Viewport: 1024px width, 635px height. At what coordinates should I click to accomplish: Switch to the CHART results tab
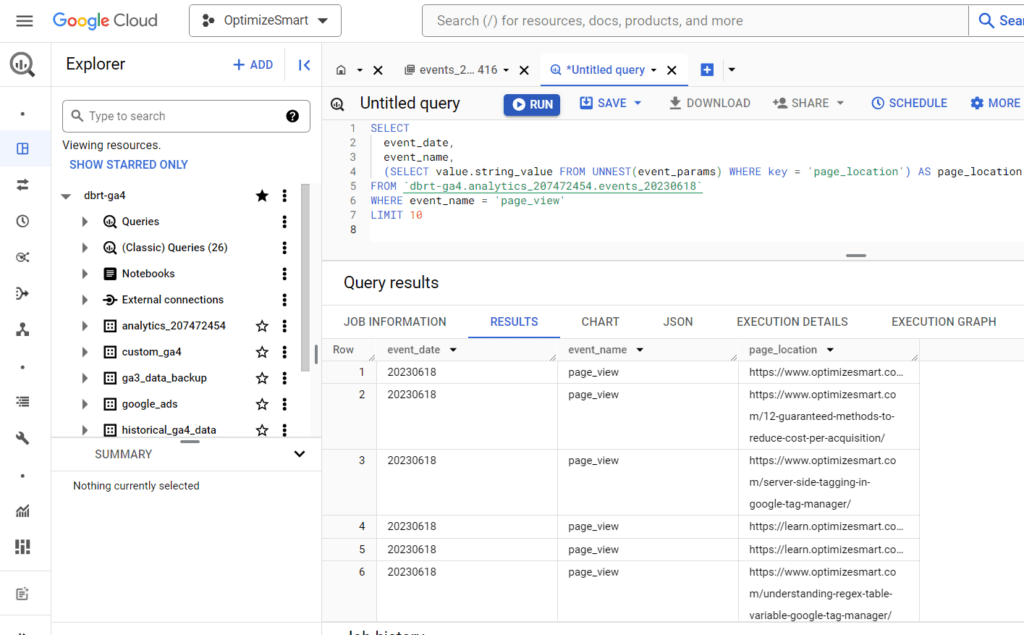(600, 321)
